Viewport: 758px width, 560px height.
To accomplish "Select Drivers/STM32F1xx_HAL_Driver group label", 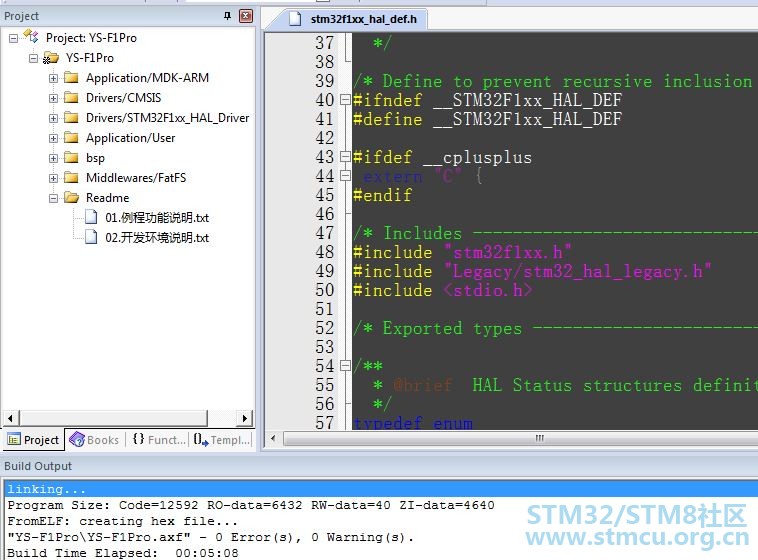I will point(168,118).
